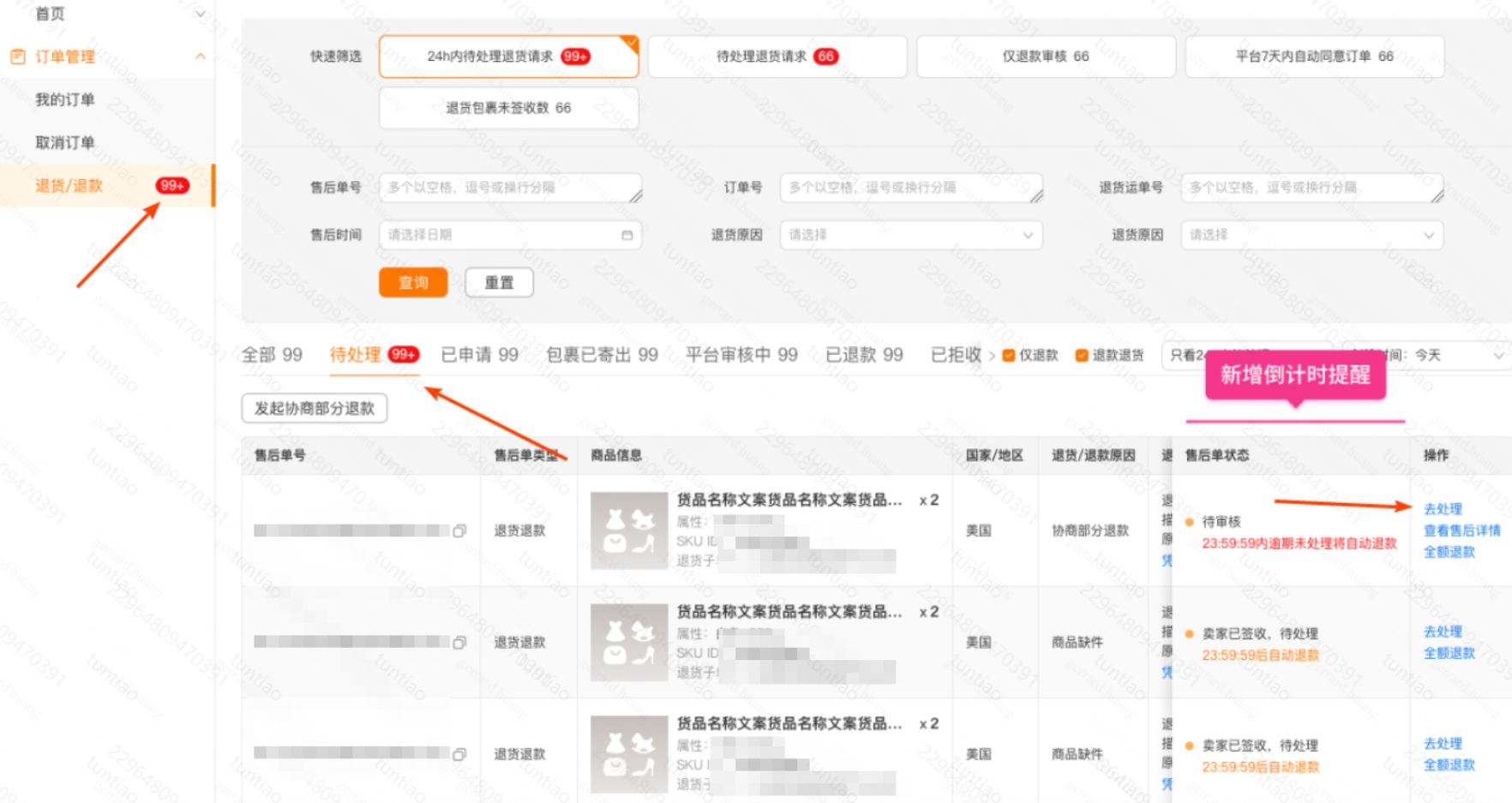This screenshot has width=1512, height=803.
Task: Click the first product thumbnail image
Action: coord(628,529)
